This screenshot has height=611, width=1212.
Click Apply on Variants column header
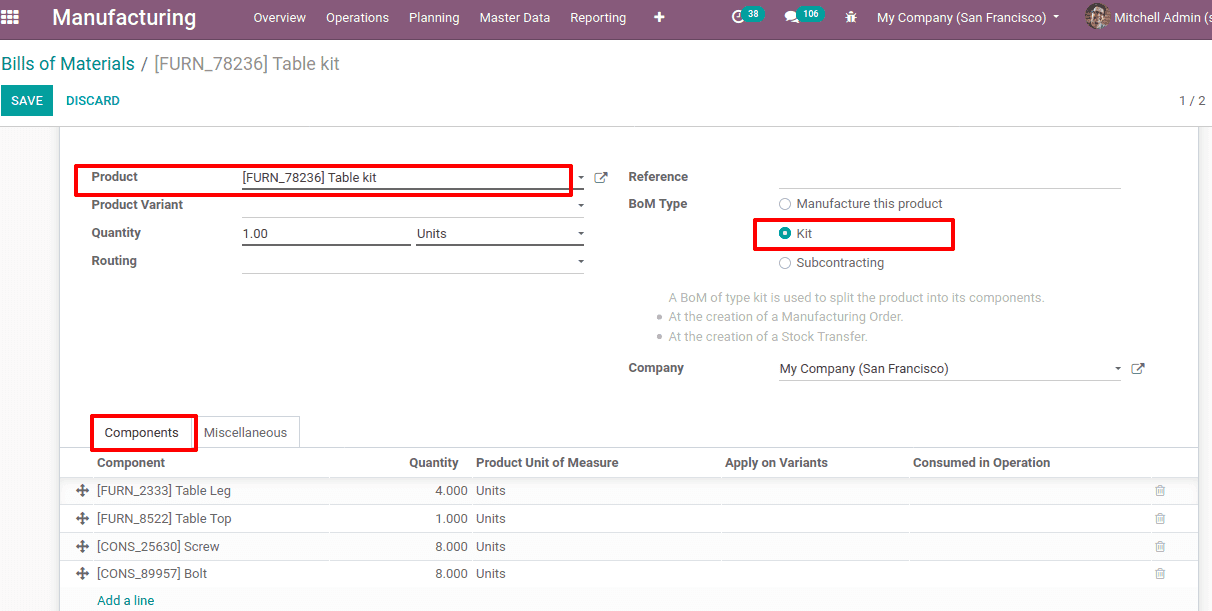tap(776, 463)
